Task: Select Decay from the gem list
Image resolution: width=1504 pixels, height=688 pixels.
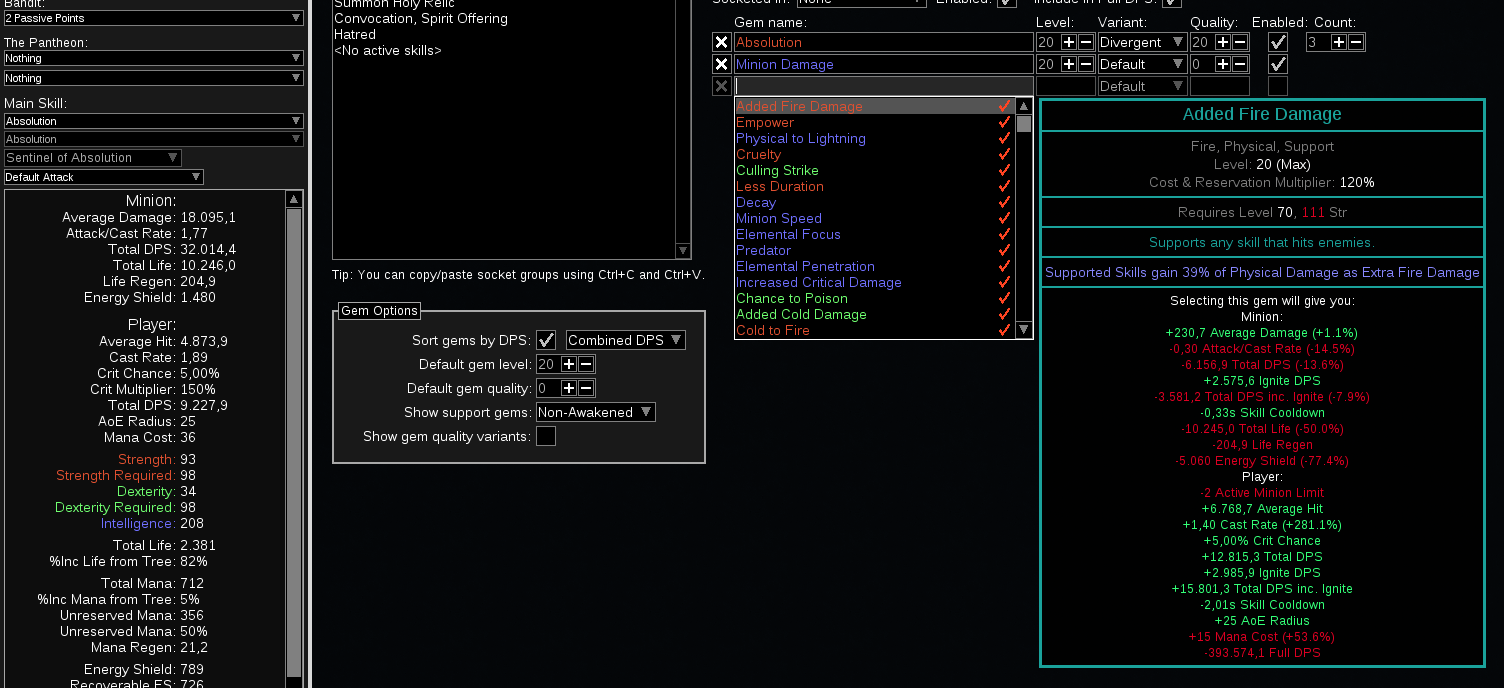Action: [x=875, y=202]
